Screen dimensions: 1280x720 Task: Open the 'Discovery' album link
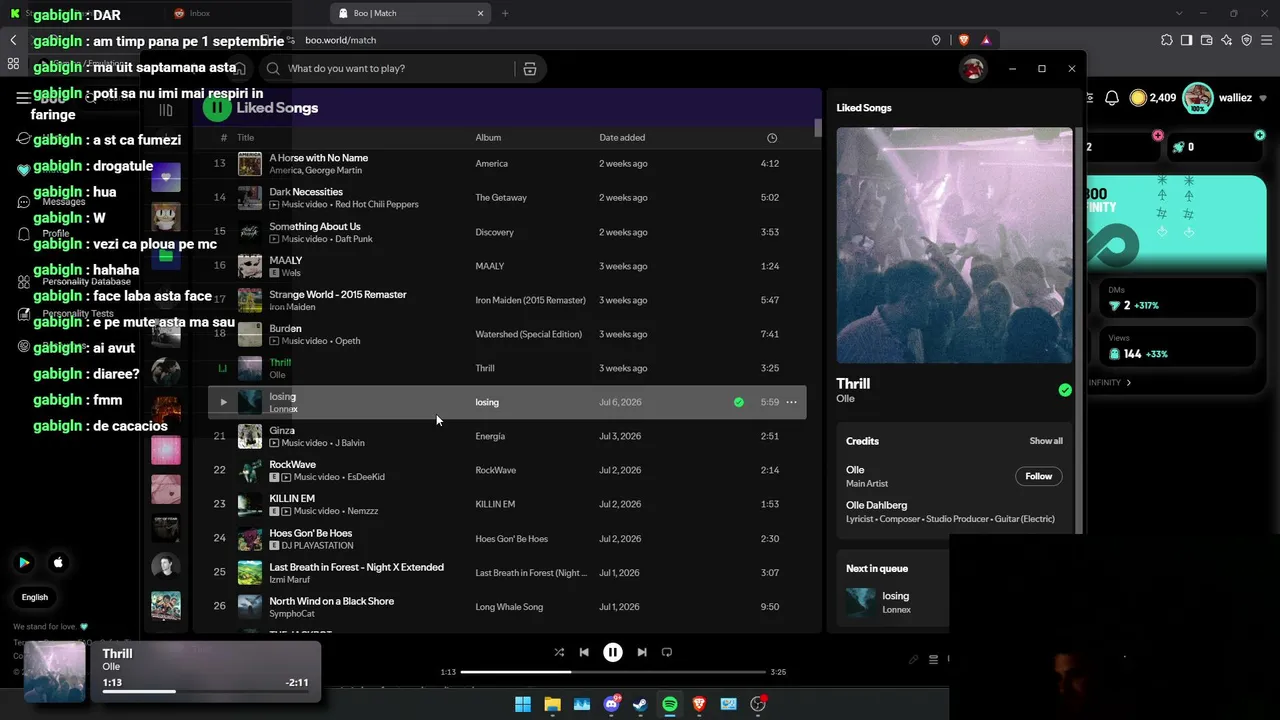point(494,232)
